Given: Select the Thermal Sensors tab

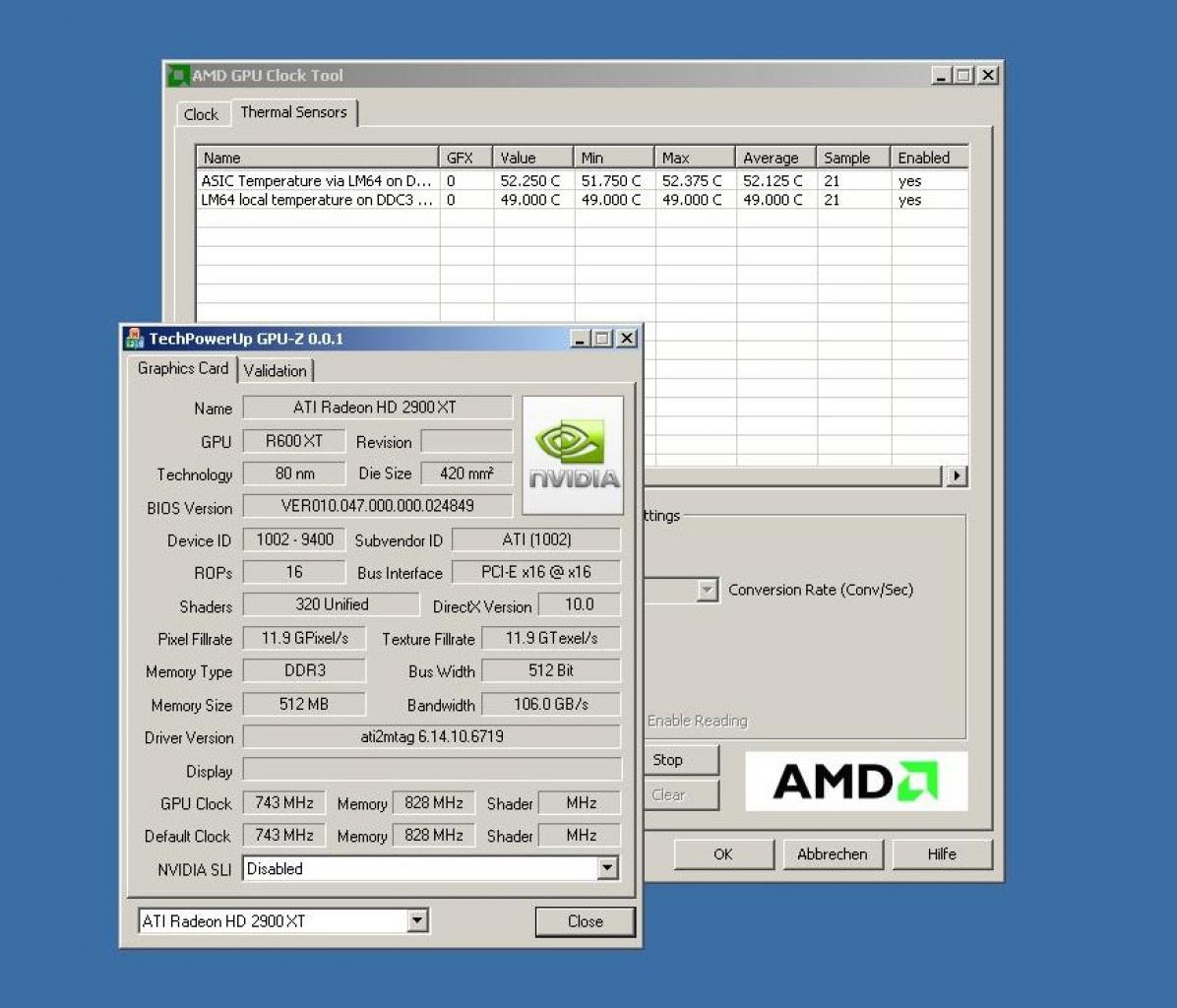Looking at the screenshot, I should pyautogui.click(x=293, y=112).
